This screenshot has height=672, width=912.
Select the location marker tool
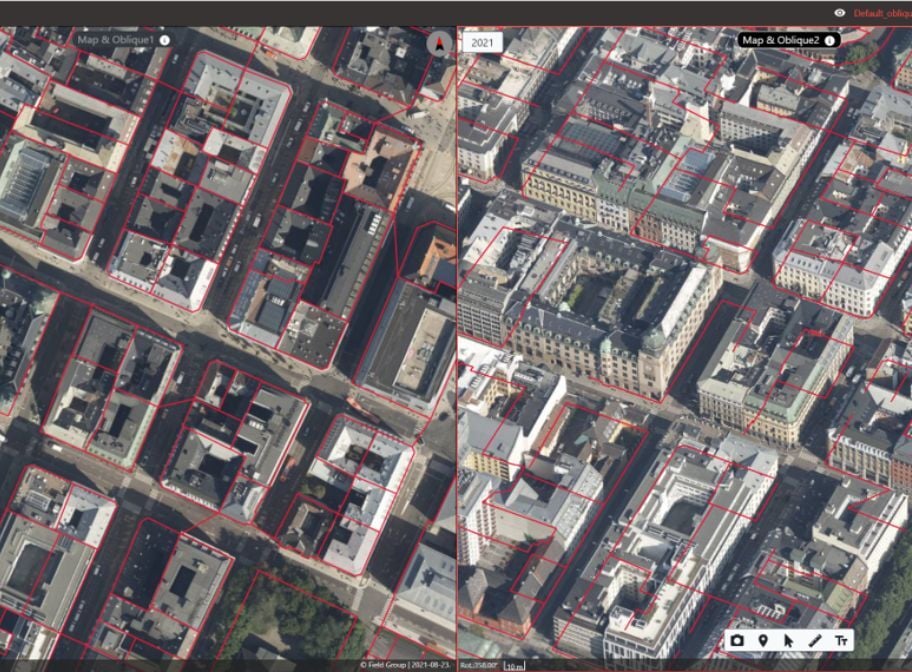[x=763, y=640]
